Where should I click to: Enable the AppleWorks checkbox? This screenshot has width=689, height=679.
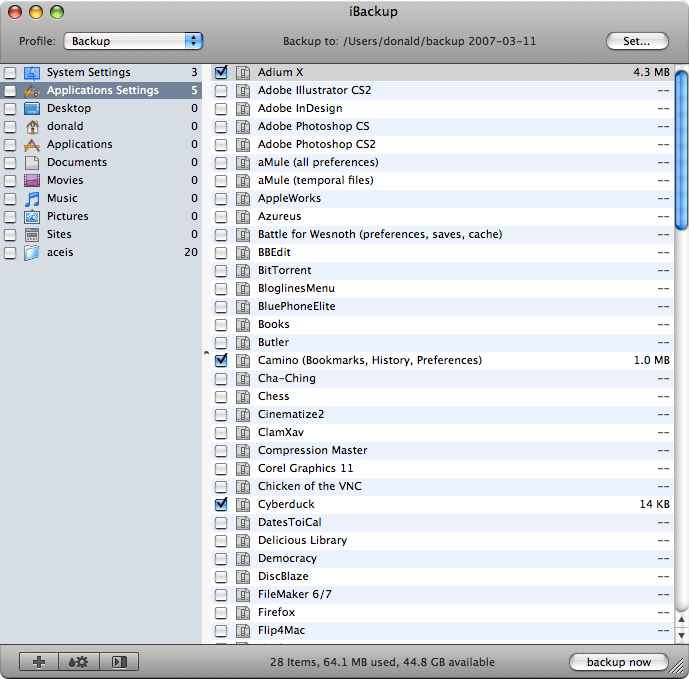pyautogui.click(x=221, y=199)
